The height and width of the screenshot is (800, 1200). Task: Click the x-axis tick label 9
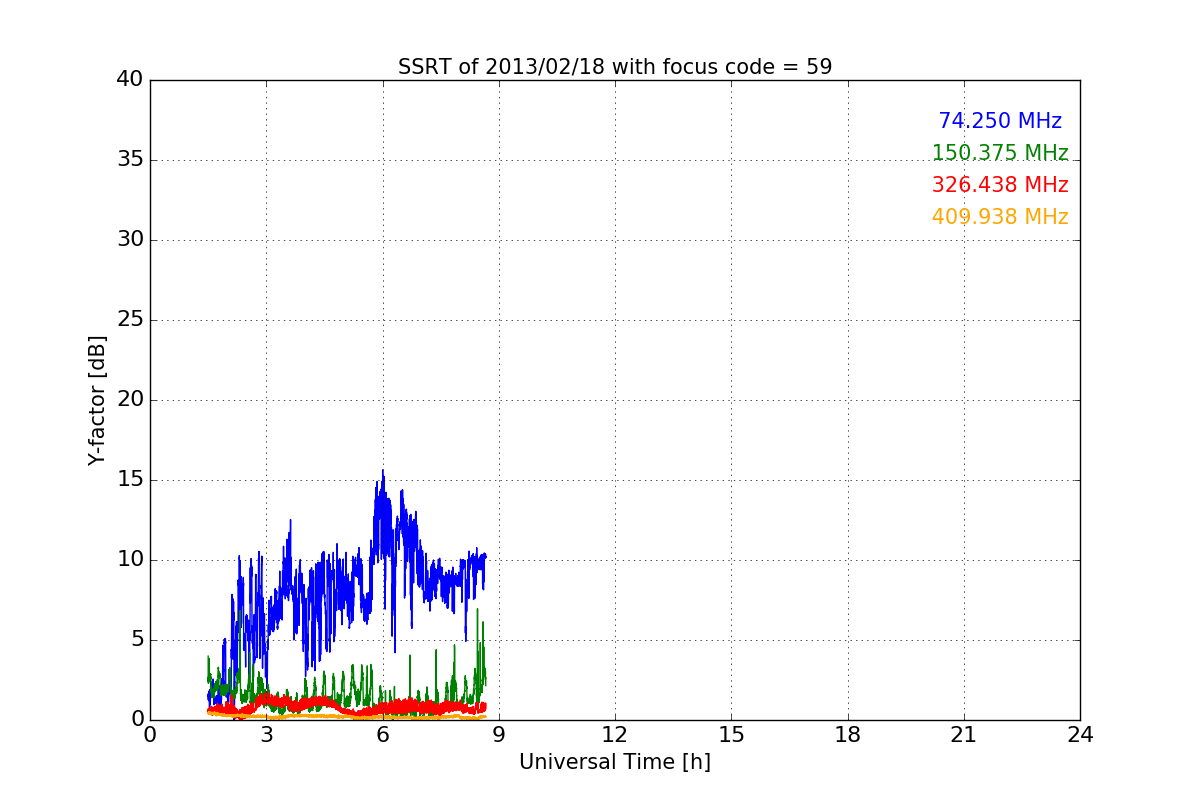(499, 735)
